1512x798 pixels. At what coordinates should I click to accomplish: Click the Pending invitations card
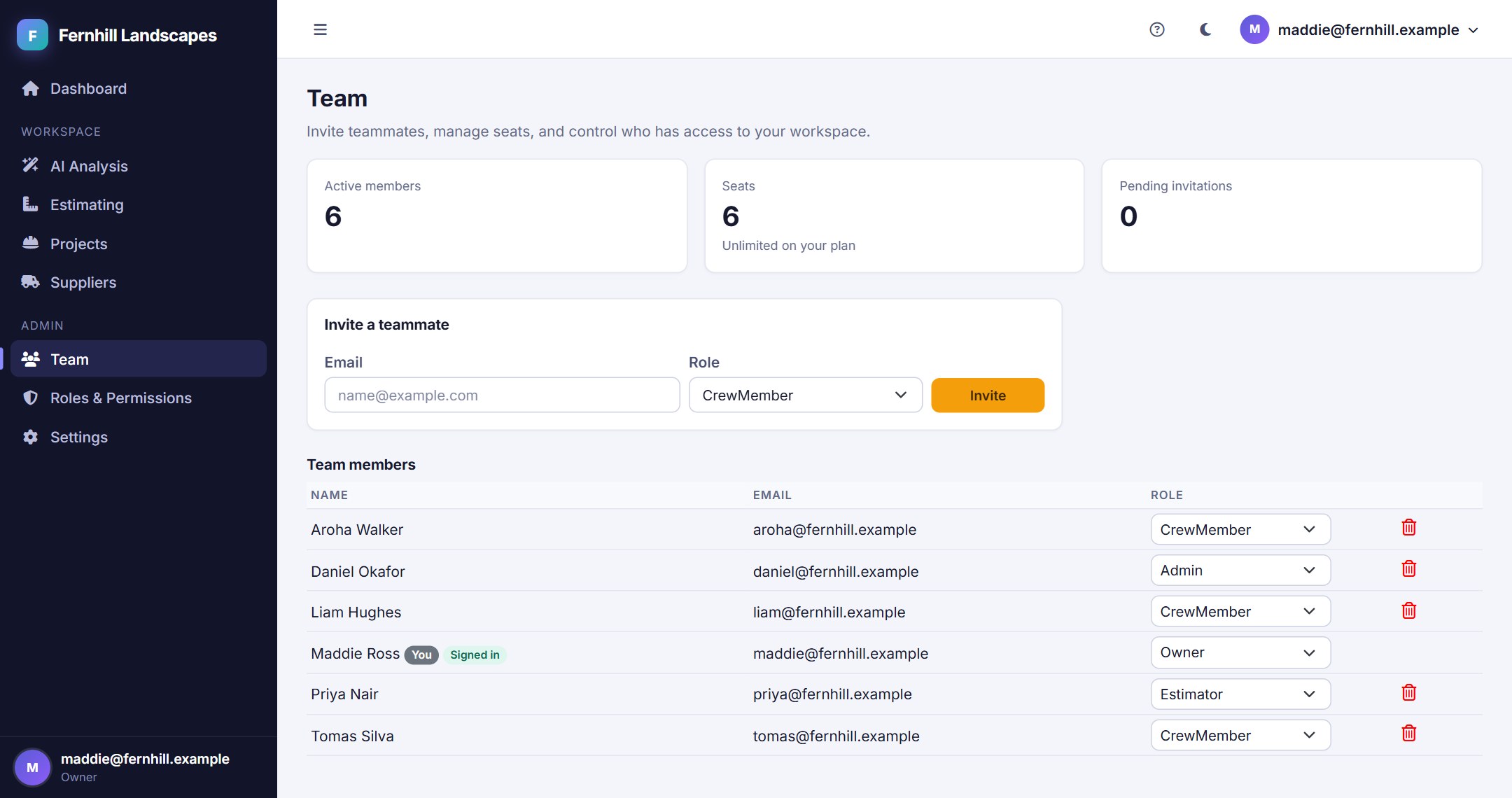[x=1291, y=216]
